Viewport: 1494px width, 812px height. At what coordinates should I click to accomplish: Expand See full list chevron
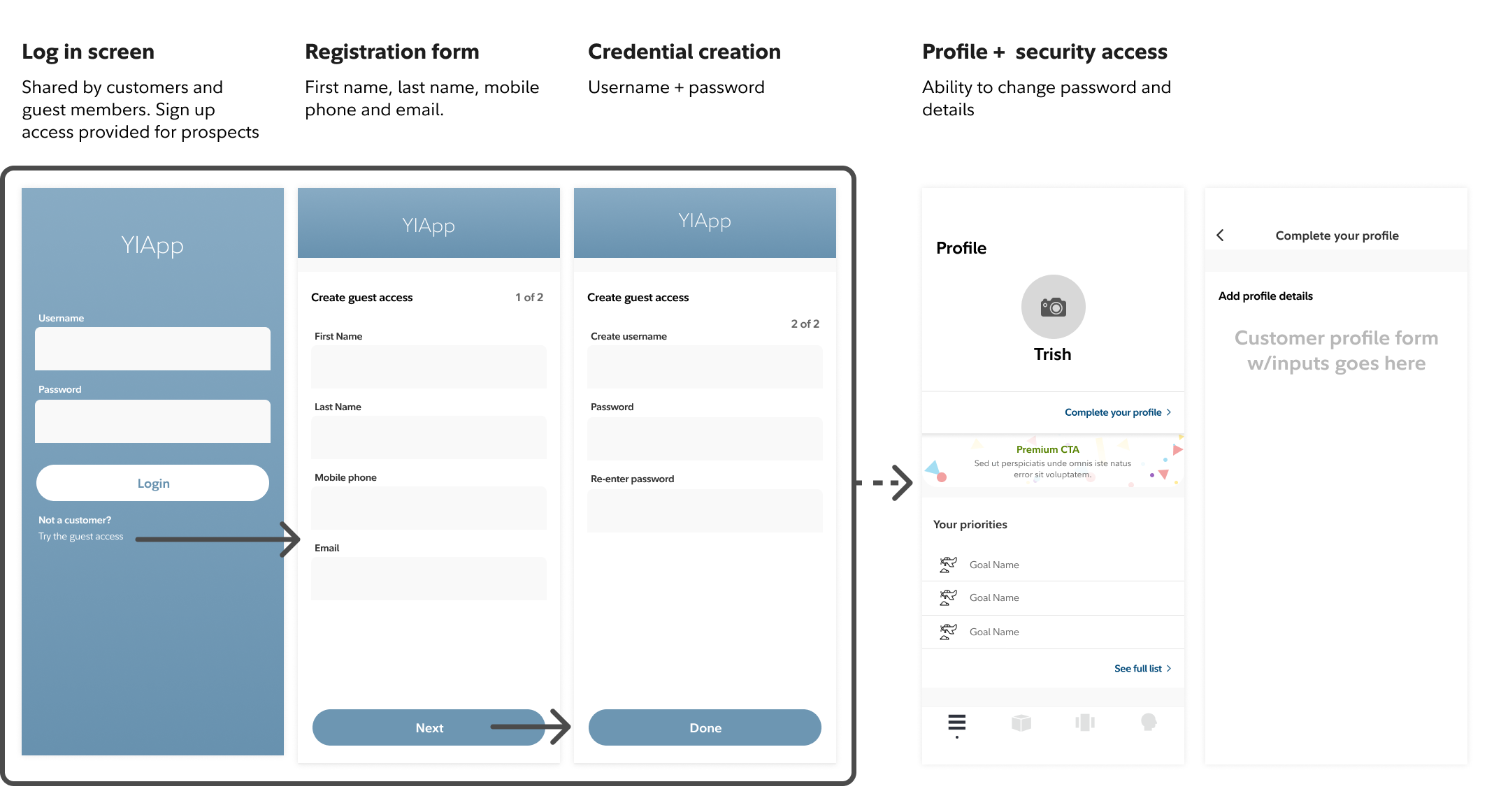(1169, 669)
